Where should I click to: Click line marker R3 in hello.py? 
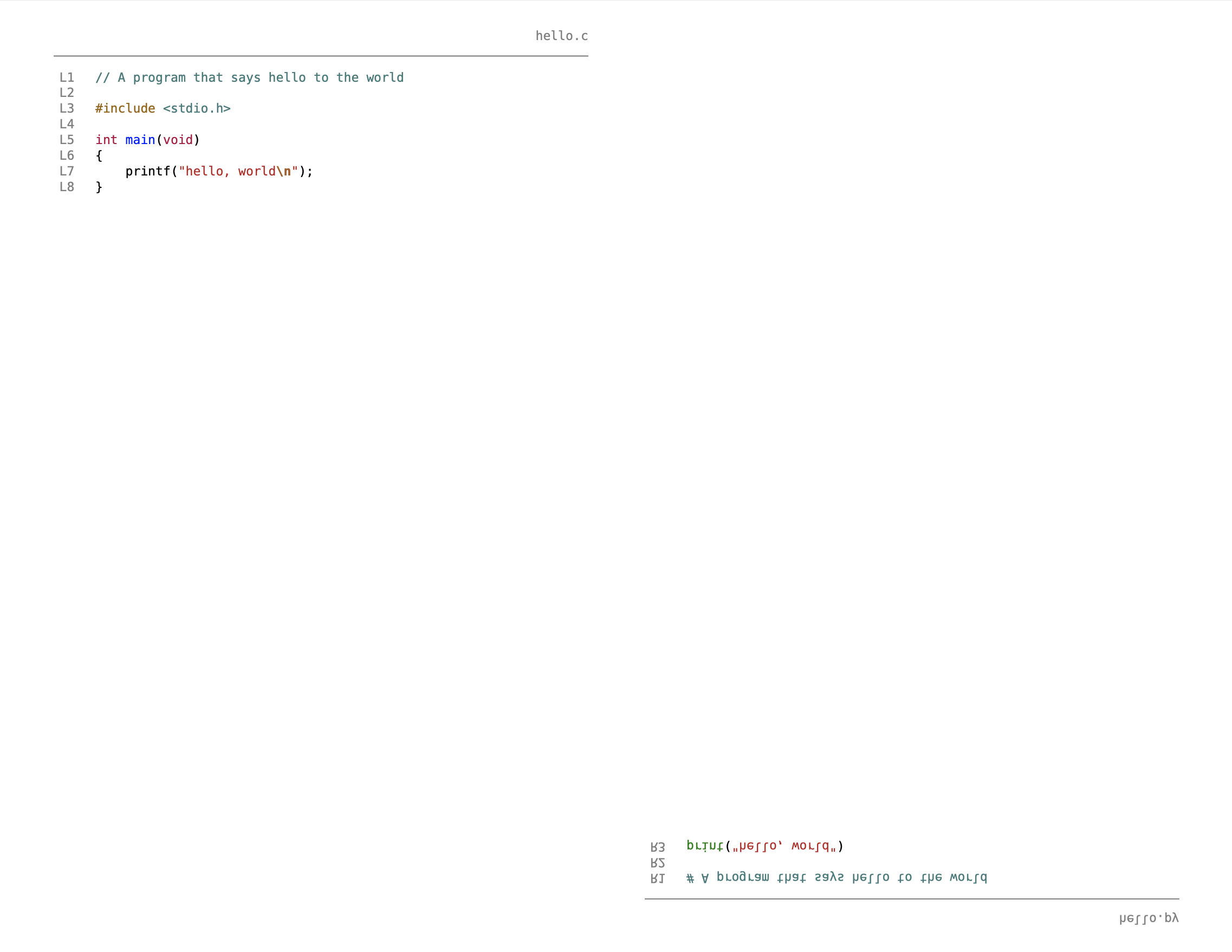click(658, 846)
